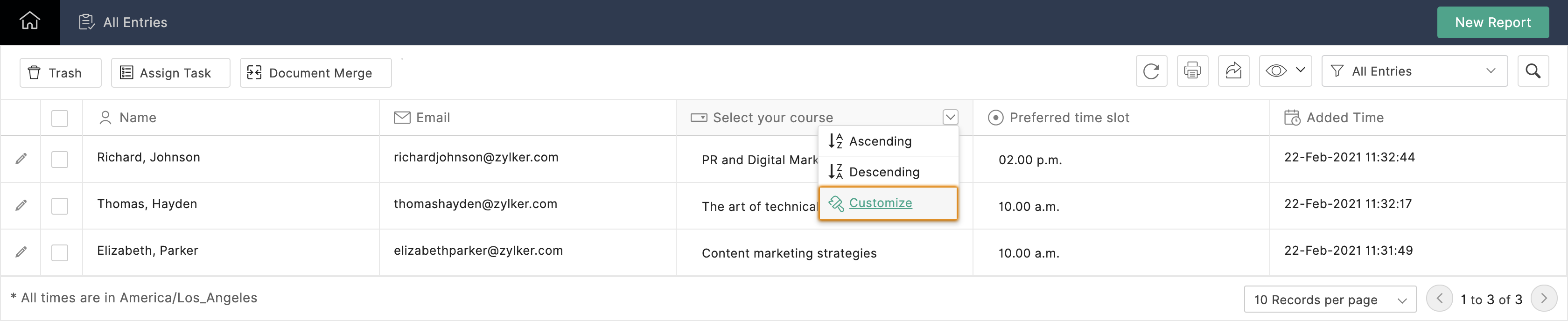Open the eye view-options dropdown
The image size is (1568, 321).
[x=1285, y=71]
